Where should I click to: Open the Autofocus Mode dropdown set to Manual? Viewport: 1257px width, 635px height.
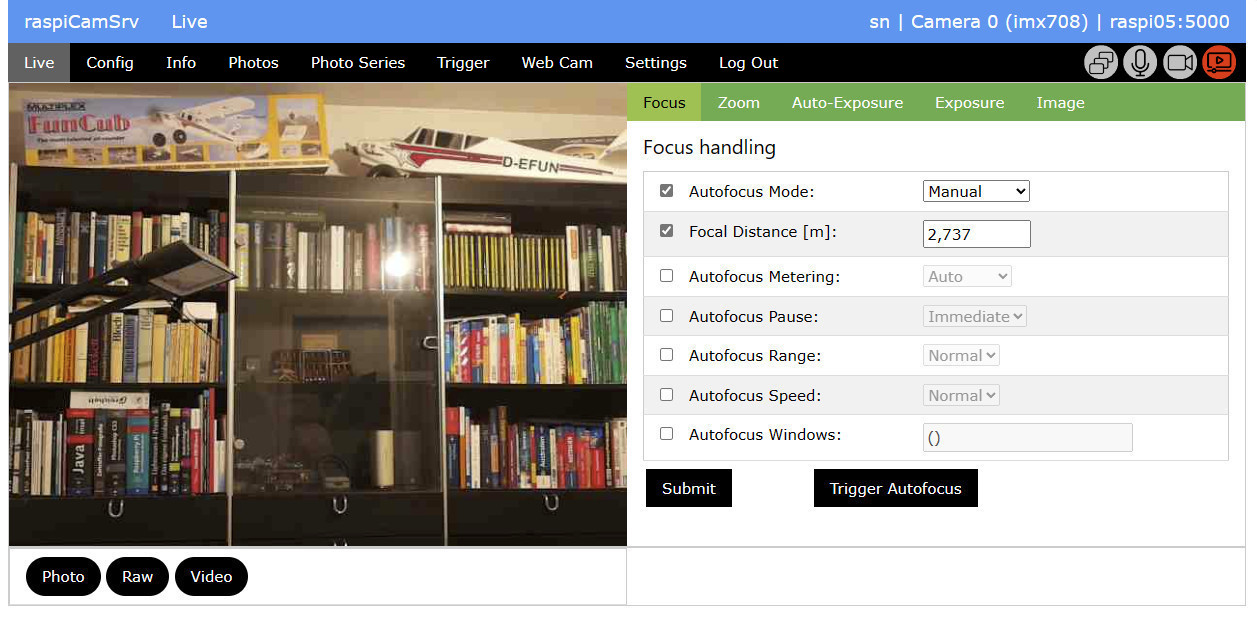pyautogui.click(x=975, y=192)
